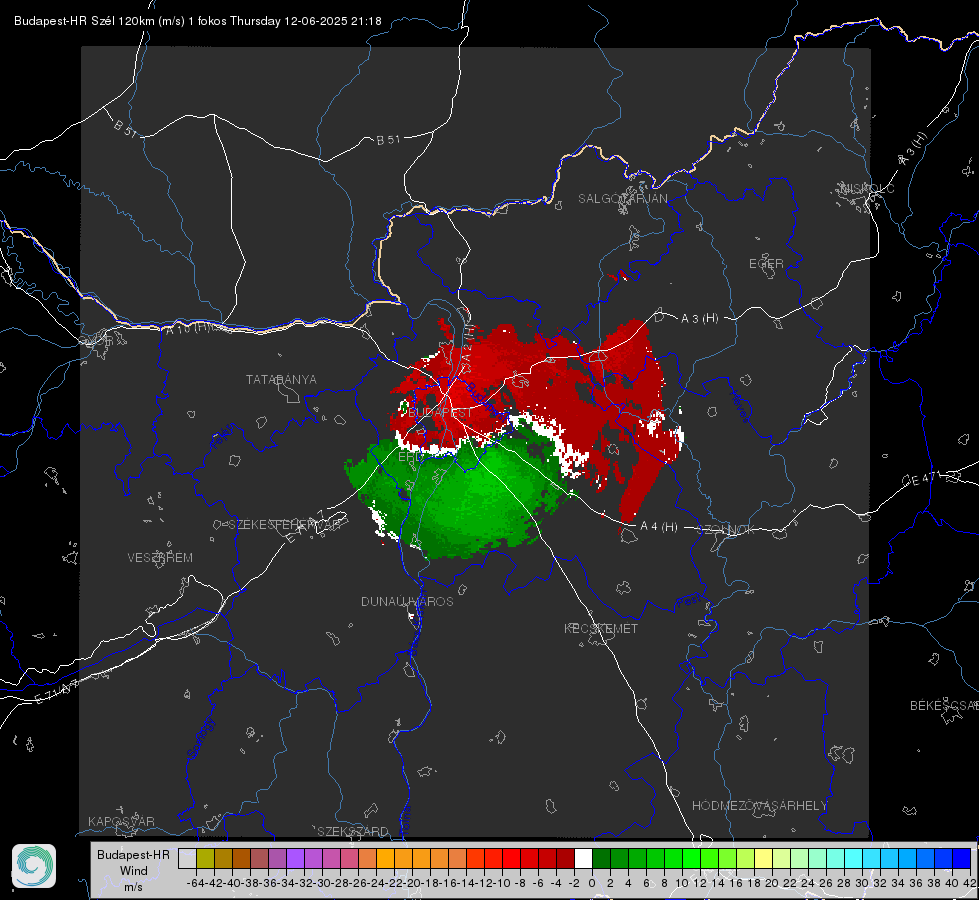
Task: Click the BEKESCSABA city label
Action: point(944,706)
